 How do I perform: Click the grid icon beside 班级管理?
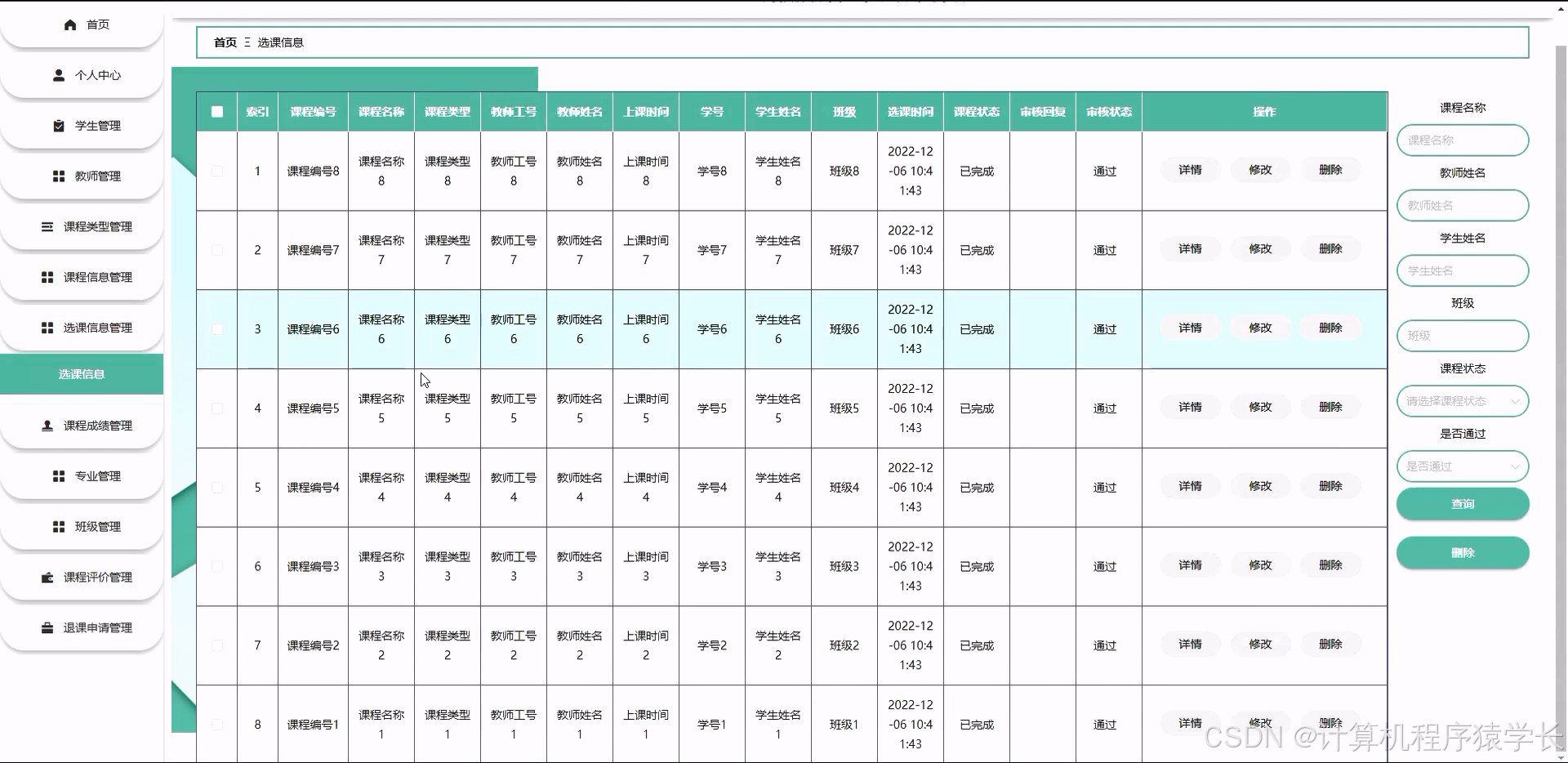click(59, 527)
